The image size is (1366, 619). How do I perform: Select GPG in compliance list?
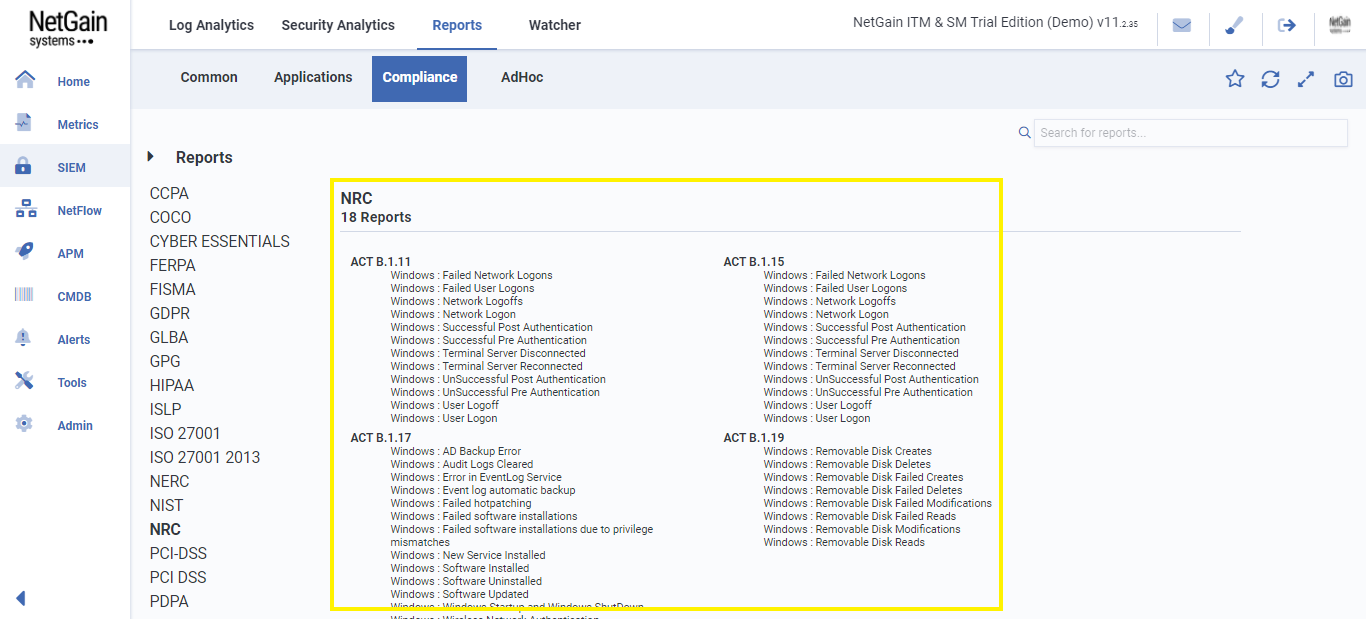point(166,361)
